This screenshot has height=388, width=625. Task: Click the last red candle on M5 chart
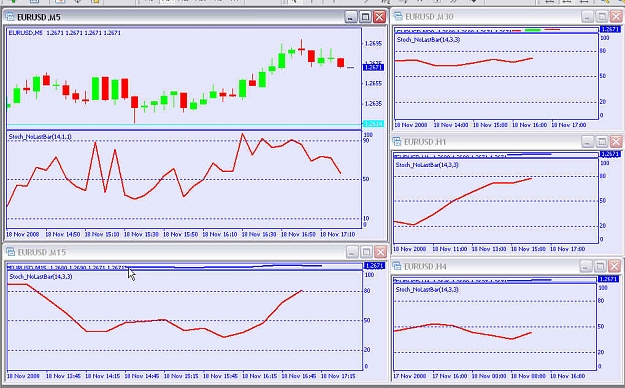(340, 63)
